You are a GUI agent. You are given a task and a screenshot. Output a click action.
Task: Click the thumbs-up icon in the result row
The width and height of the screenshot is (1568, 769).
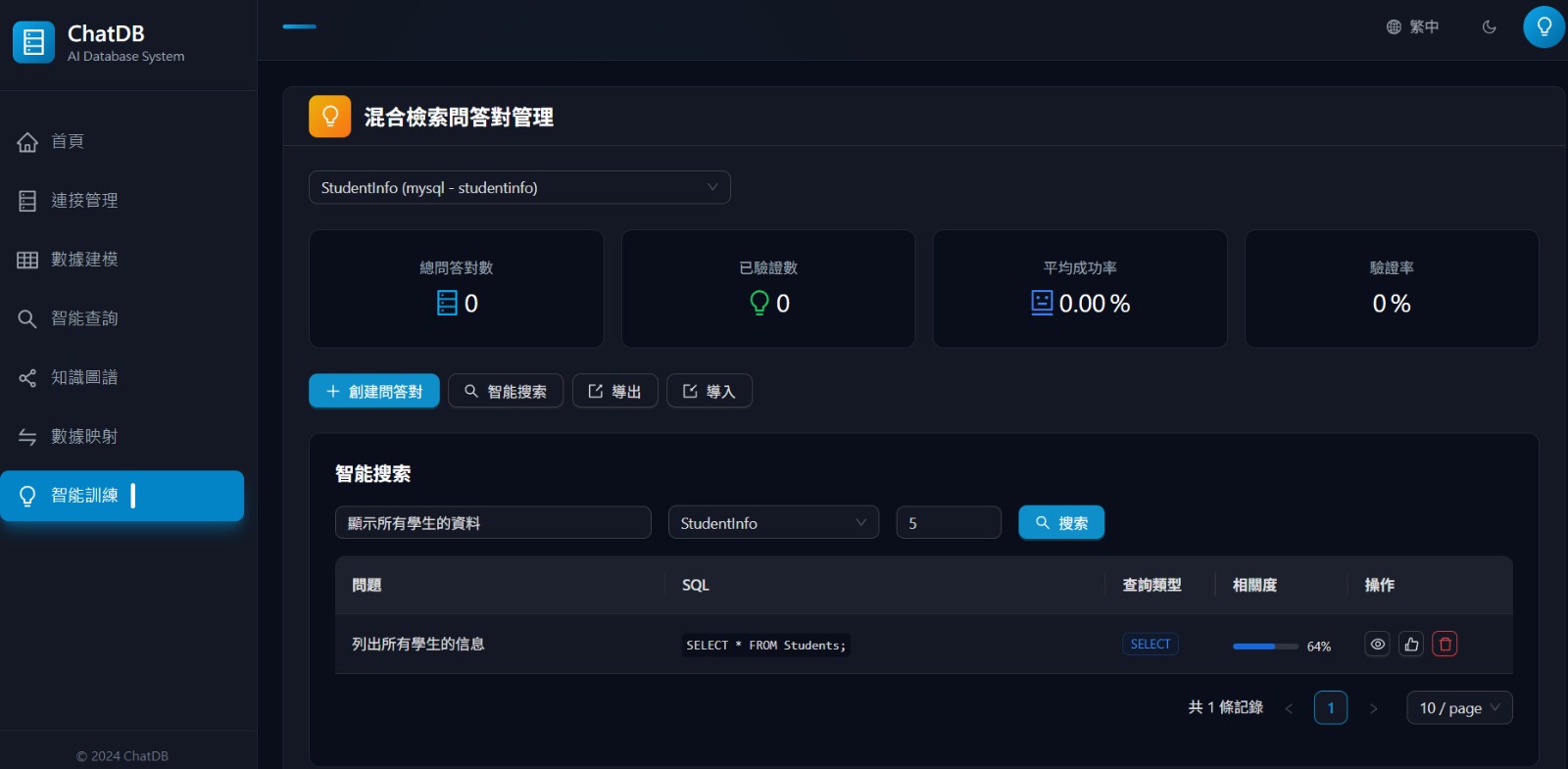[x=1411, y=644]
